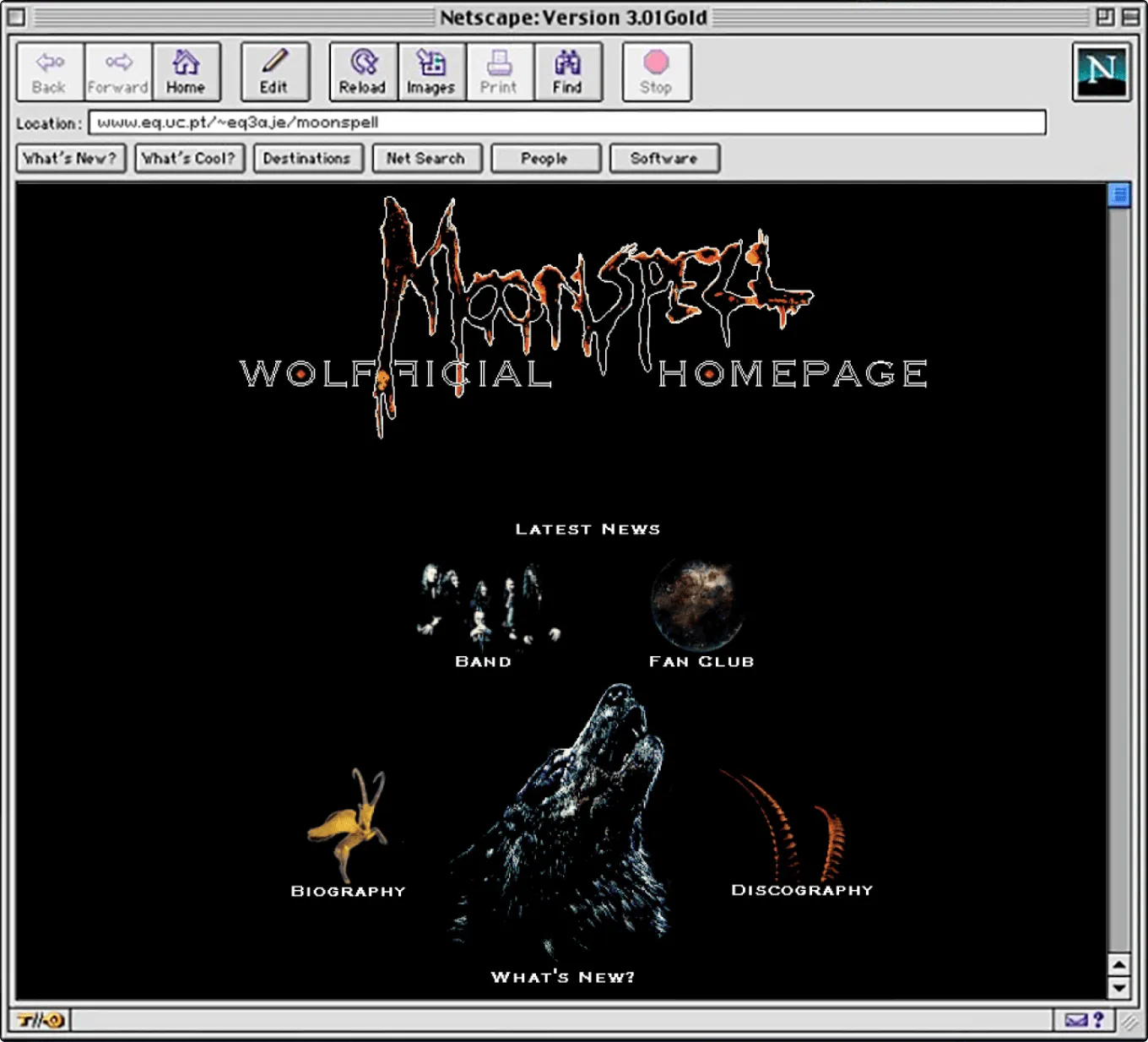1148x1042 pixels.
Task: Click the yellow orchid Biography image
Action: click(349, 823)
